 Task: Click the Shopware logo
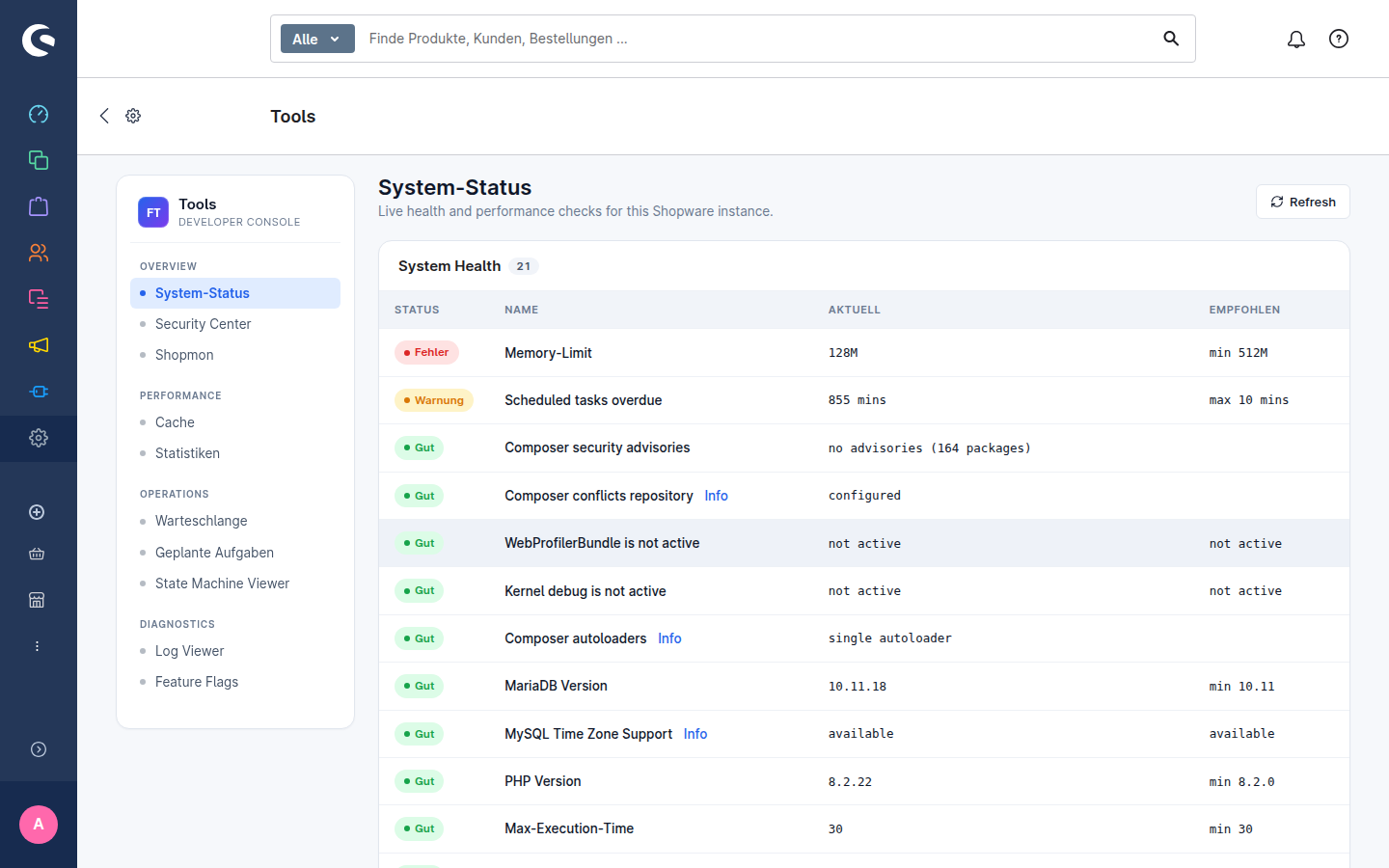pos(39,40)
